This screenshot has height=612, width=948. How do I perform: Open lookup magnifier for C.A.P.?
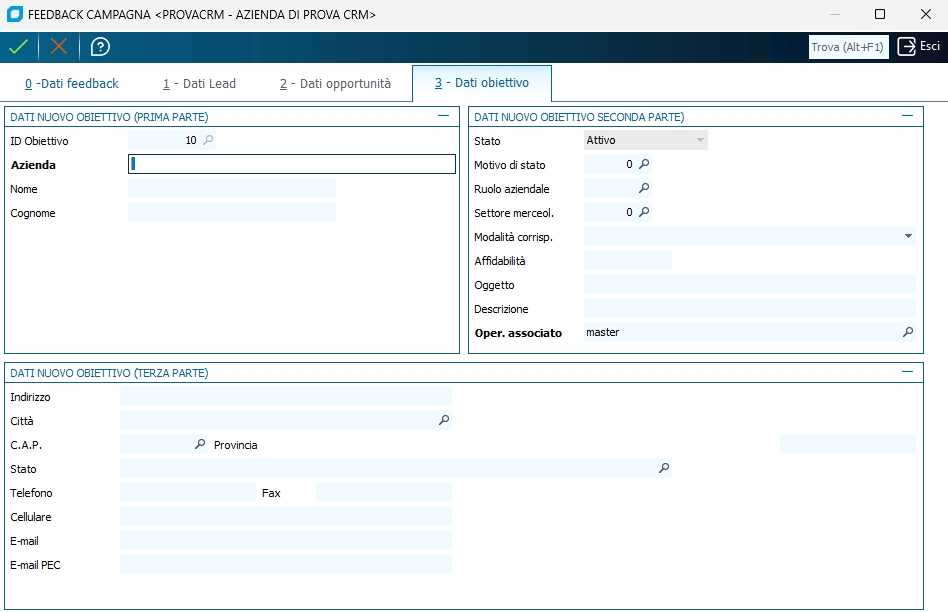200,444
